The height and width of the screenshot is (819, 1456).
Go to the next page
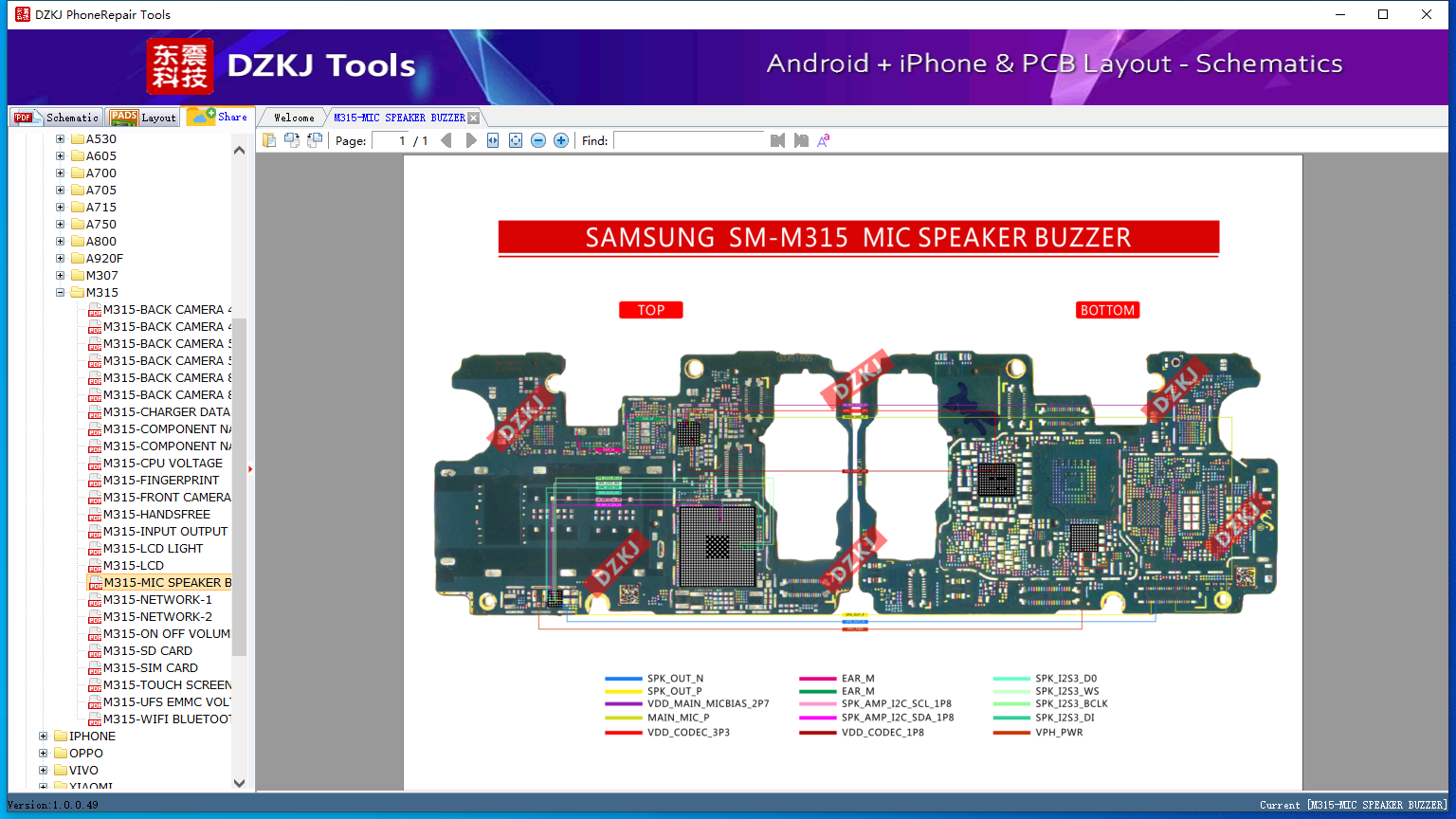tap(471, 140)
